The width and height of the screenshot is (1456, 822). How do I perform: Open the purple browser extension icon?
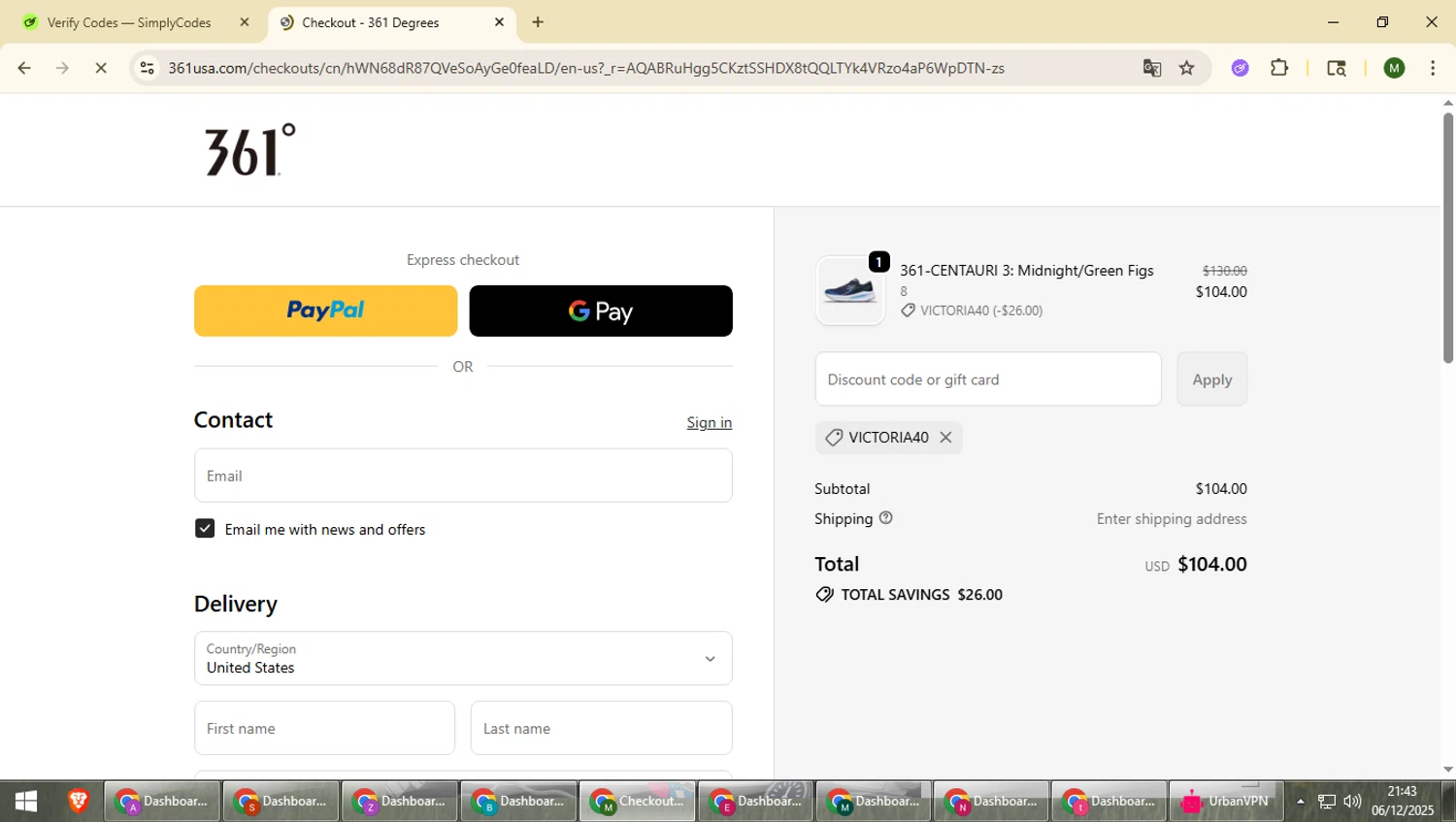pos(1240,68)
